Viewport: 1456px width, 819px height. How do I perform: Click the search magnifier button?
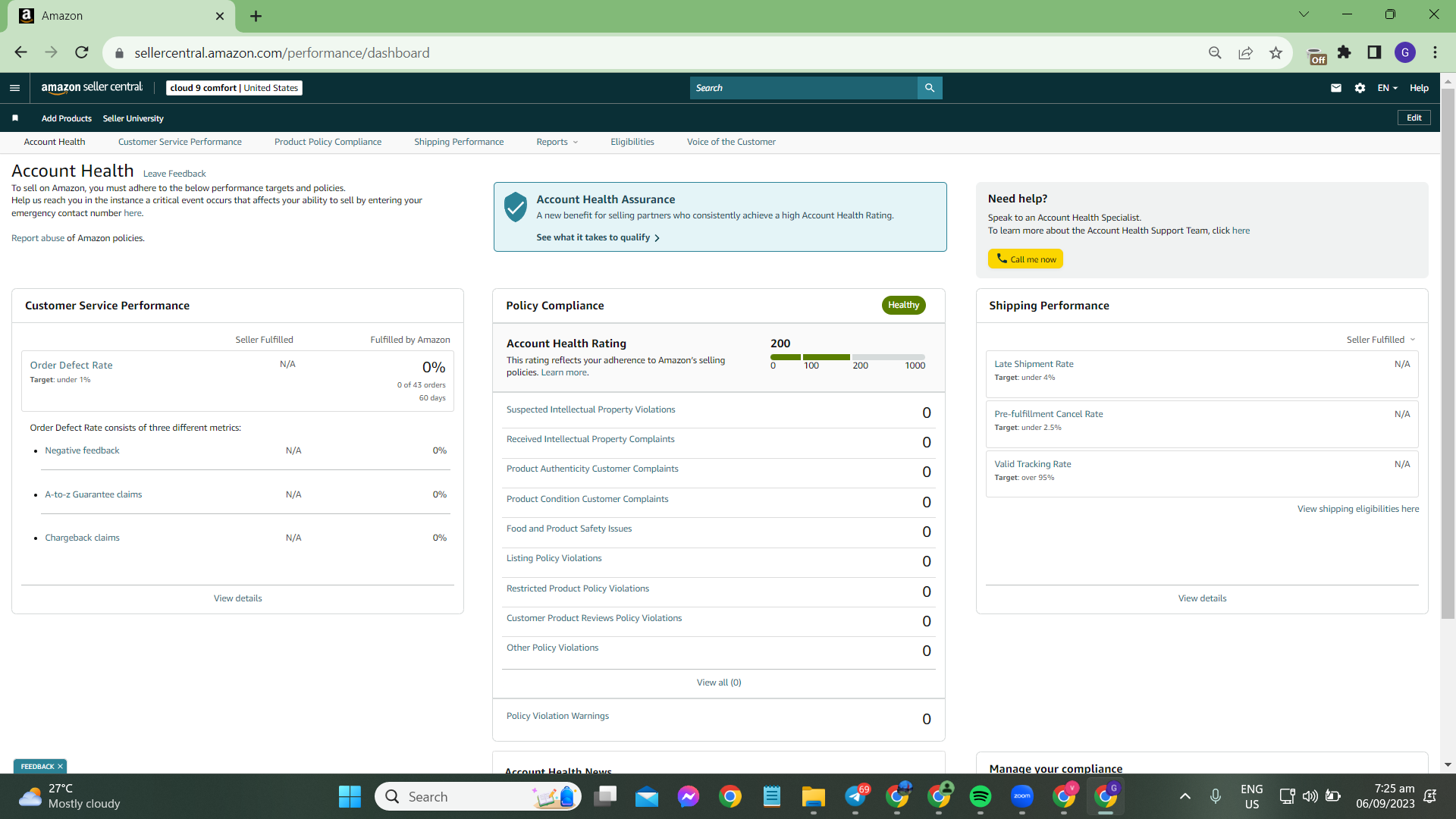(x=930, y=88)
